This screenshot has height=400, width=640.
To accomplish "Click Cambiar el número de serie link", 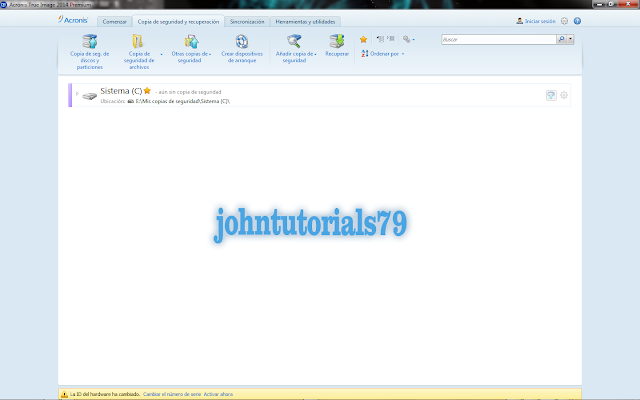I will click(x=172, y=394).
